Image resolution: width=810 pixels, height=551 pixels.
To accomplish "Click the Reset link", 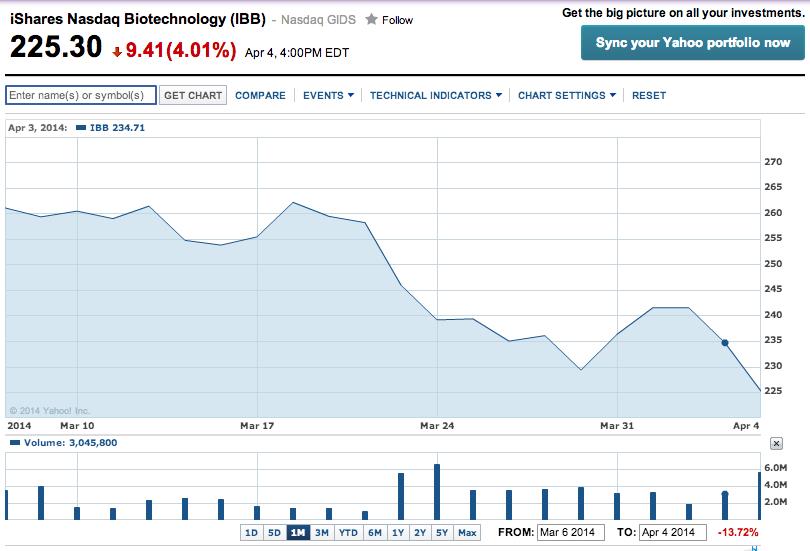I will tap(649, 96).
